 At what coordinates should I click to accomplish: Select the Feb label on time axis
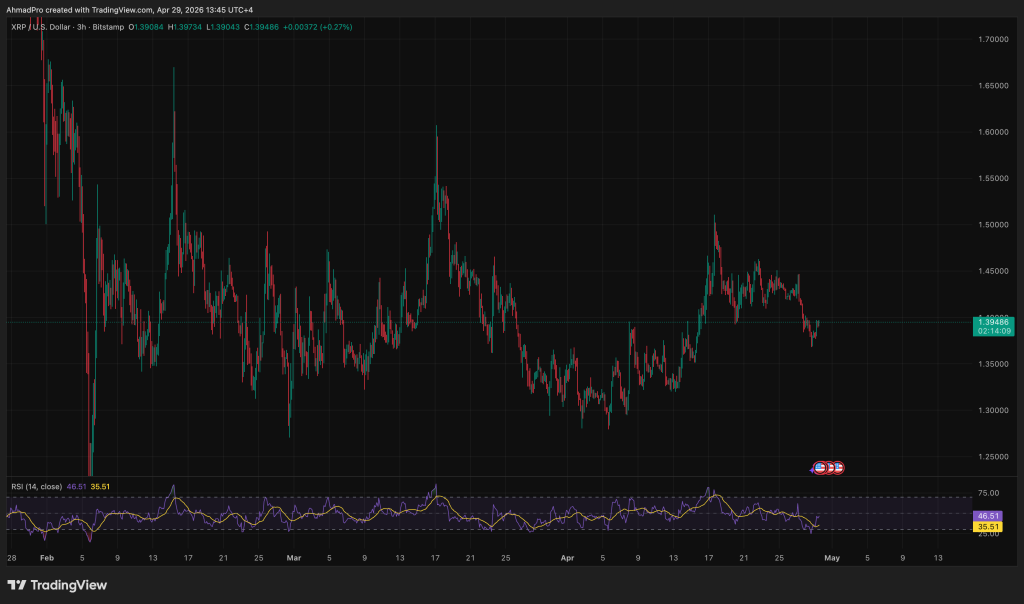47,557
